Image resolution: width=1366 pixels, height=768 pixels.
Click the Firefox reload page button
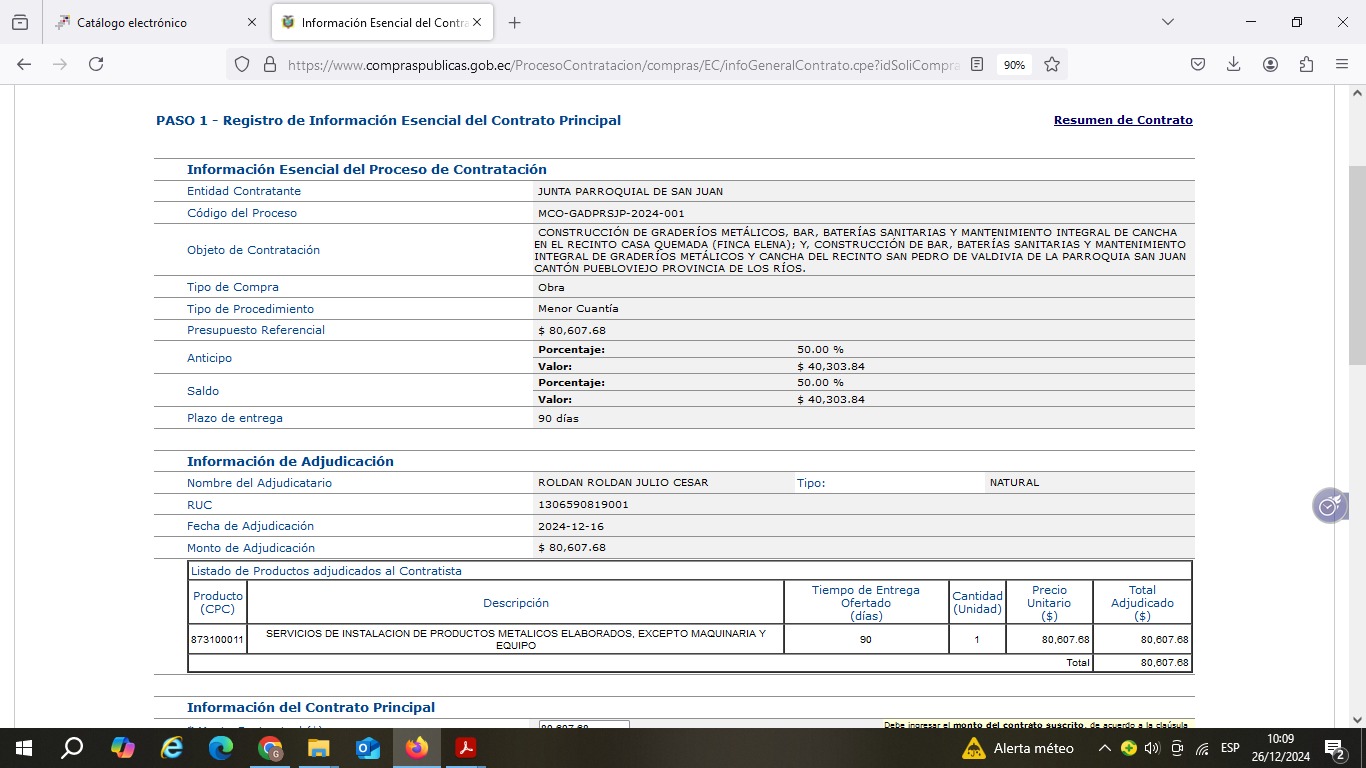96,64
